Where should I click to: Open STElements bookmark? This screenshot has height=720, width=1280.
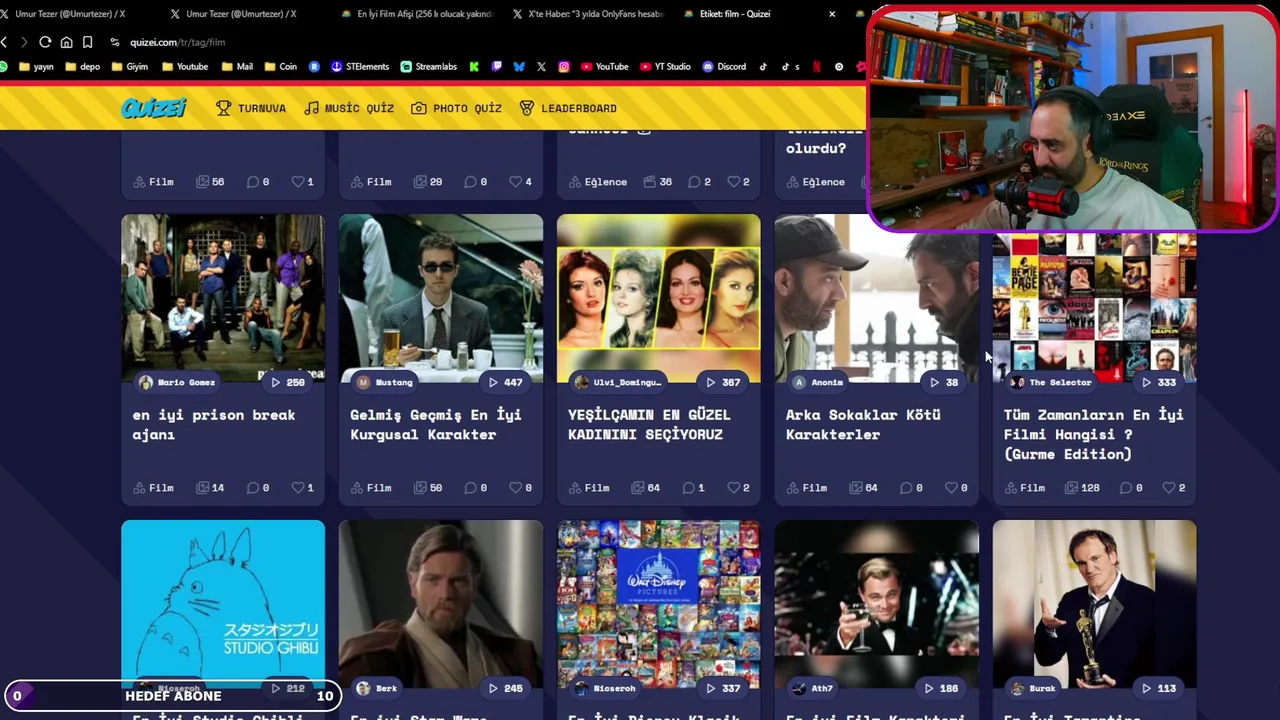coord(360,67)
